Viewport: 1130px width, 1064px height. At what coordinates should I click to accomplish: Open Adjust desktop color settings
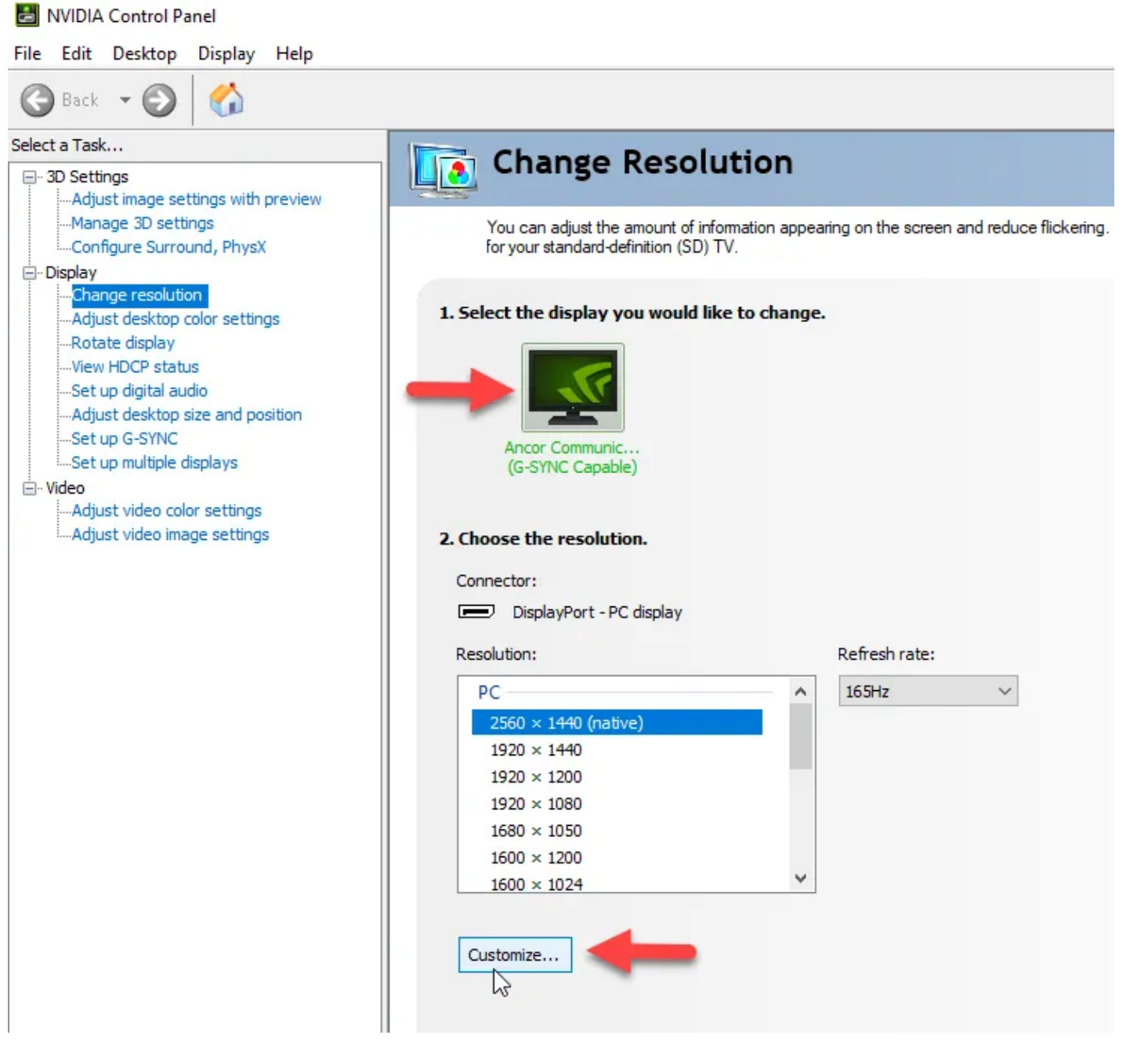coord(176,320)
